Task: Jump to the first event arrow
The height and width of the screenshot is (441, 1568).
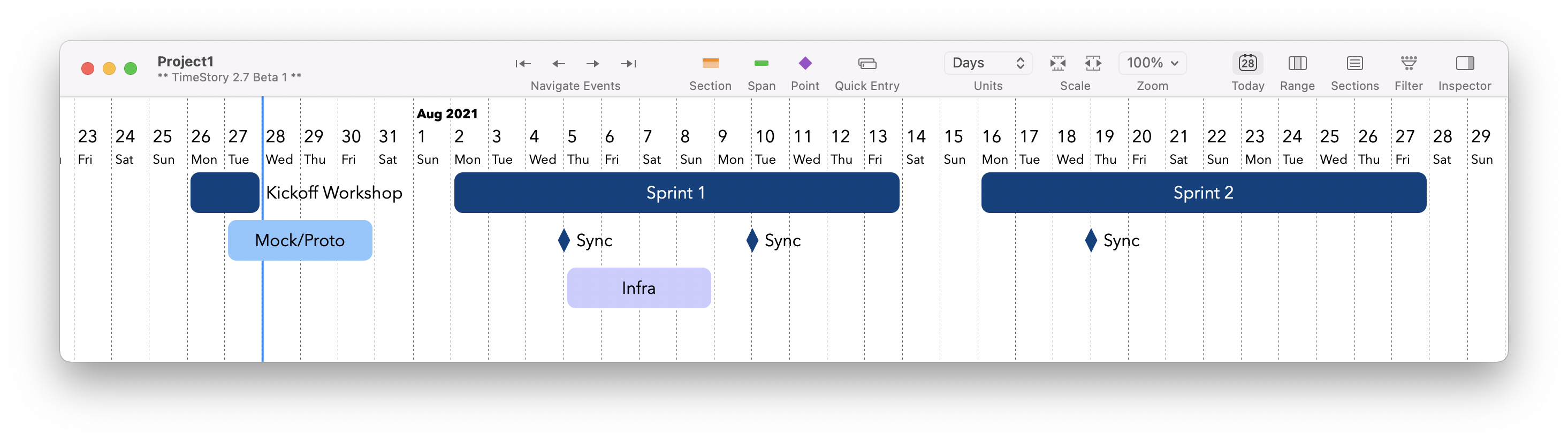Action: point(523,63)
